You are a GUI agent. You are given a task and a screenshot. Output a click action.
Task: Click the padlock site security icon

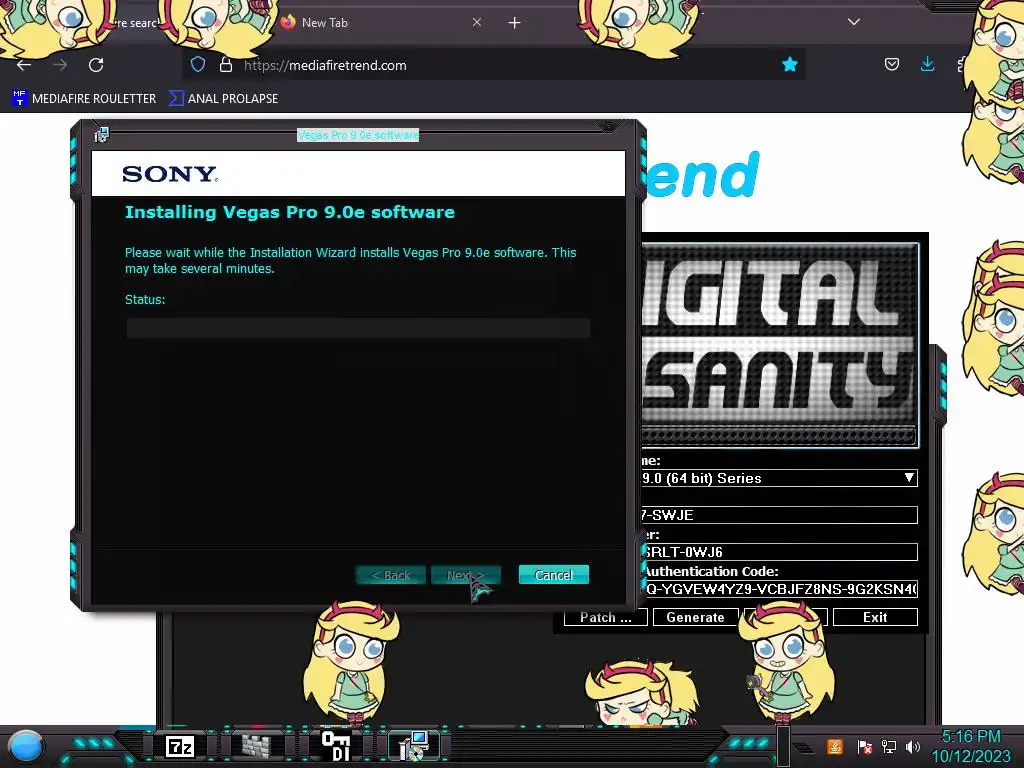[226, 64]
